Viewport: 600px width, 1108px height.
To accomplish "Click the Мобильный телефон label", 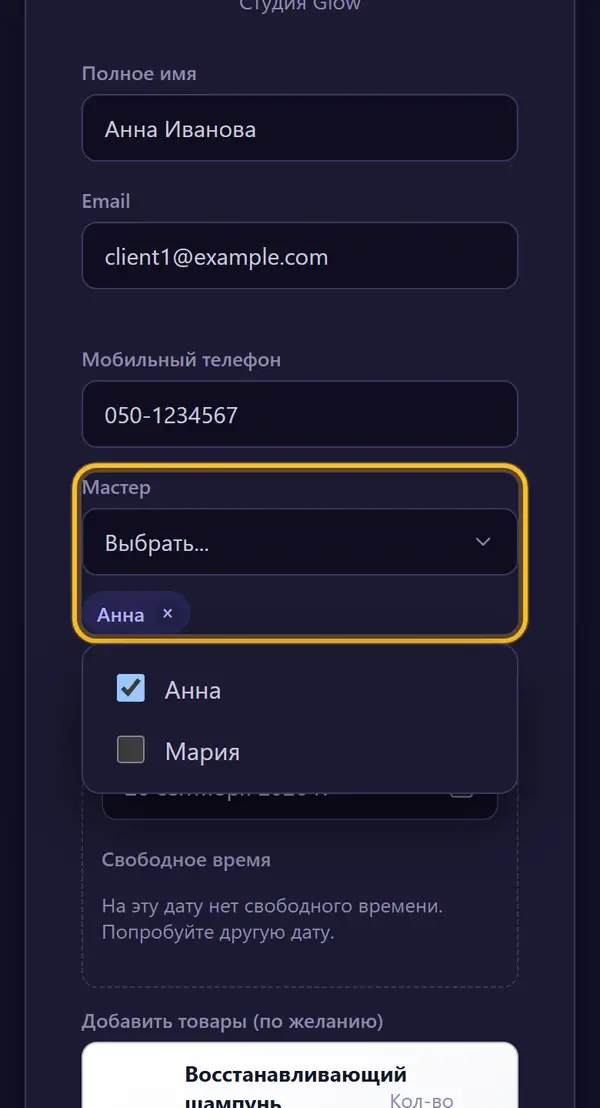I will [x=181, y=360].
